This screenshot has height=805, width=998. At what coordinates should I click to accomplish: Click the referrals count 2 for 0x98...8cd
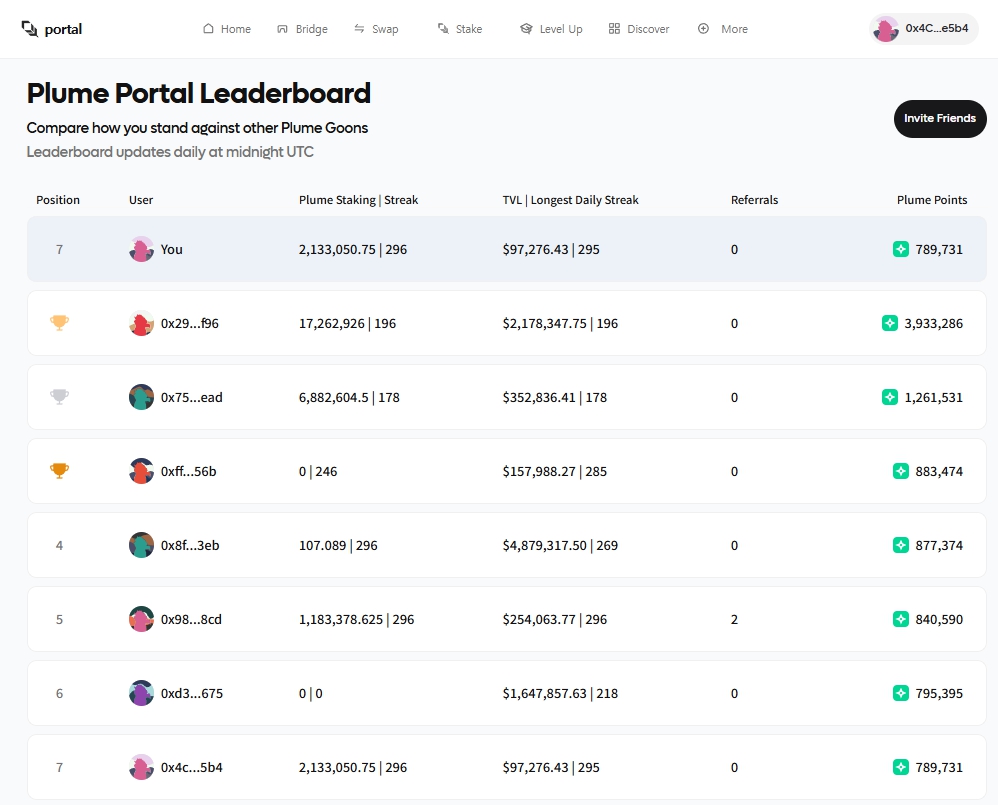tap(734, 619)
